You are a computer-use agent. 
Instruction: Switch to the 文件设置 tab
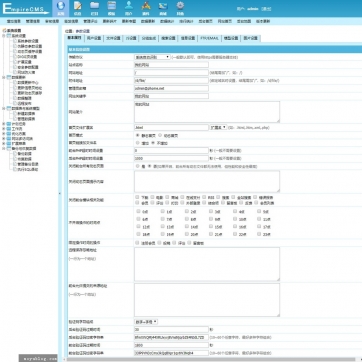pyautogui.click(x=113, y=38)
